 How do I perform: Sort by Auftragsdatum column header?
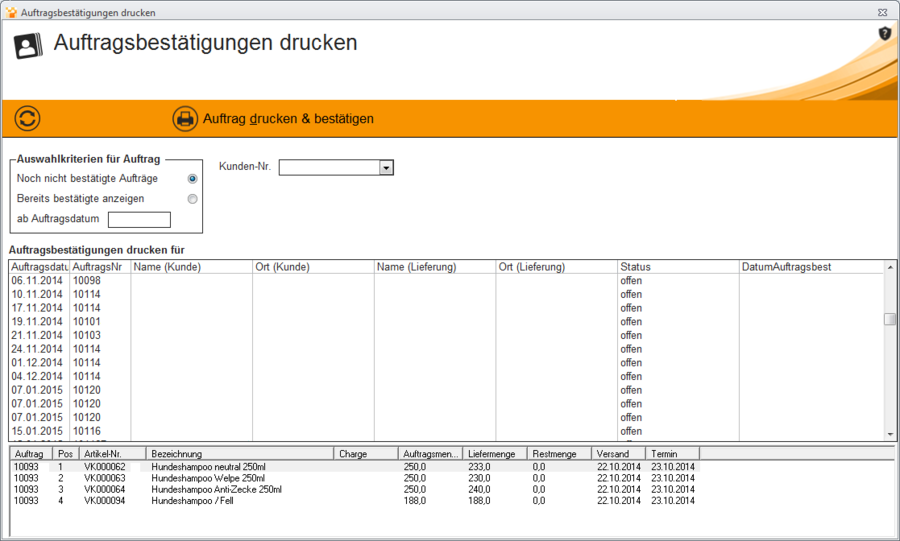(x=40, y=267)
